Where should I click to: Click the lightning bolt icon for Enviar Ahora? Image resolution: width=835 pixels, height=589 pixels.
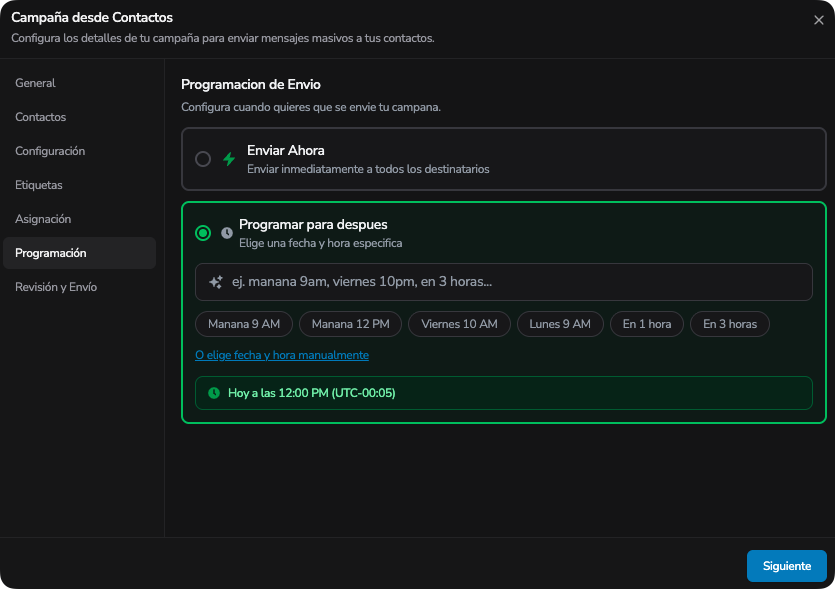[x=229, y=159]
